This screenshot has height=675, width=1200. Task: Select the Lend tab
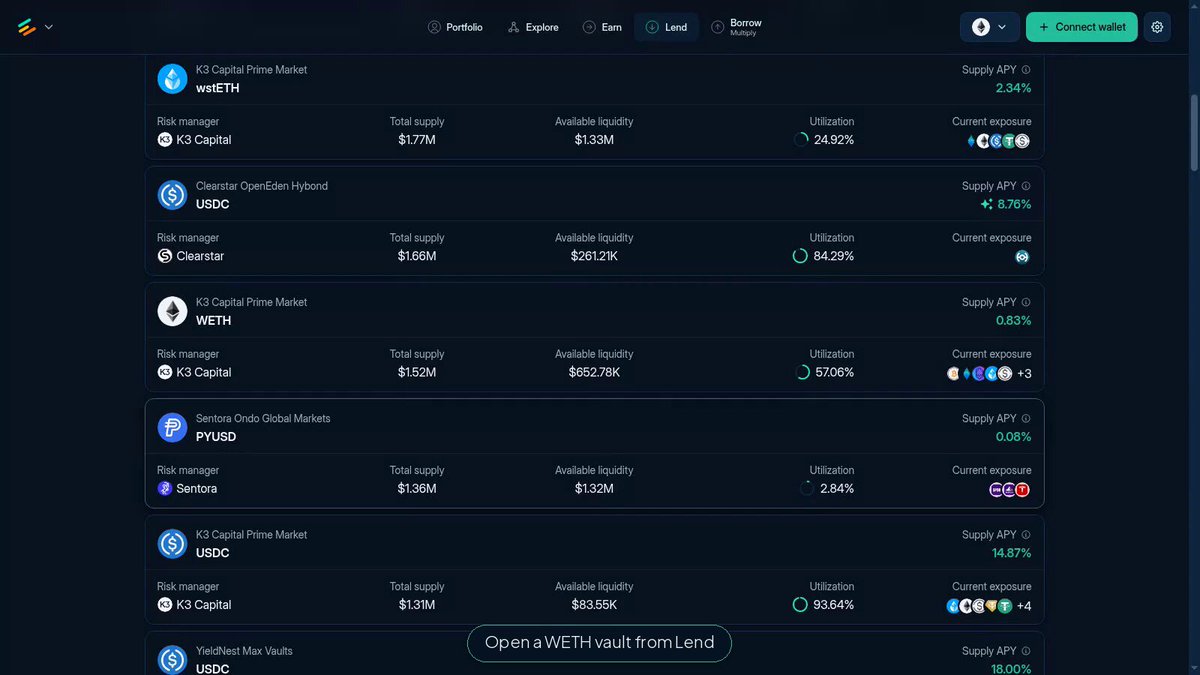click(666, 27)
